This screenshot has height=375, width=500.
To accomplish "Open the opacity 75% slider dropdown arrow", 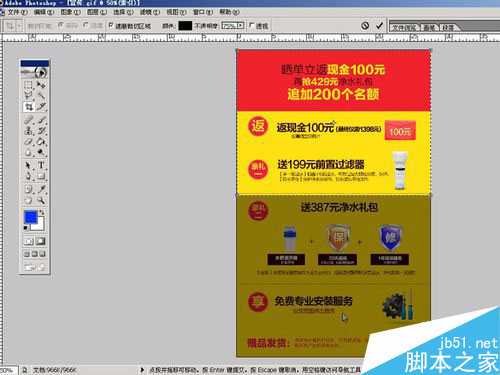I will tap(241, 26).
